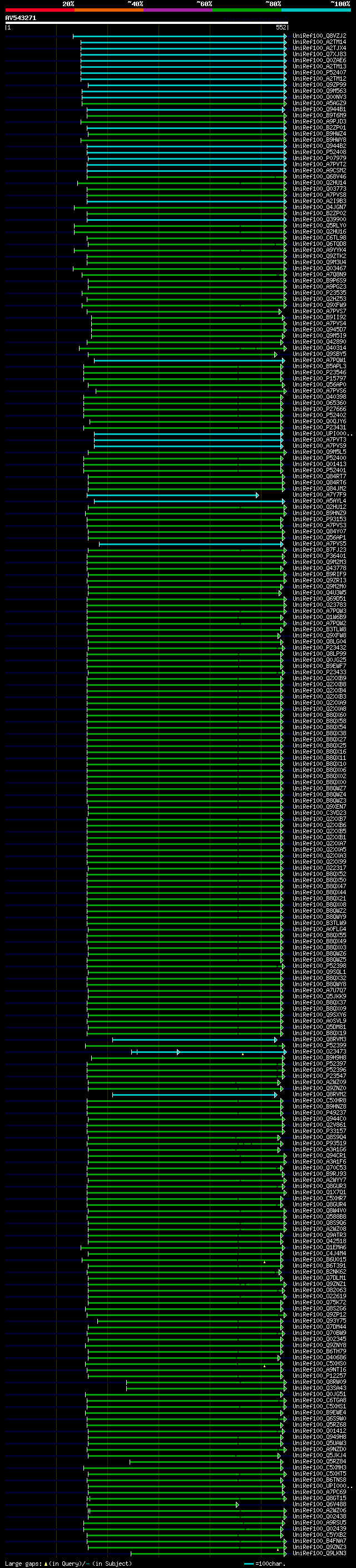The width and height of the screenshot is (356, 1568).
Task: Open hit UniRef100_A2I9B3
Action: pyautogui.click(x=319, y=201)
